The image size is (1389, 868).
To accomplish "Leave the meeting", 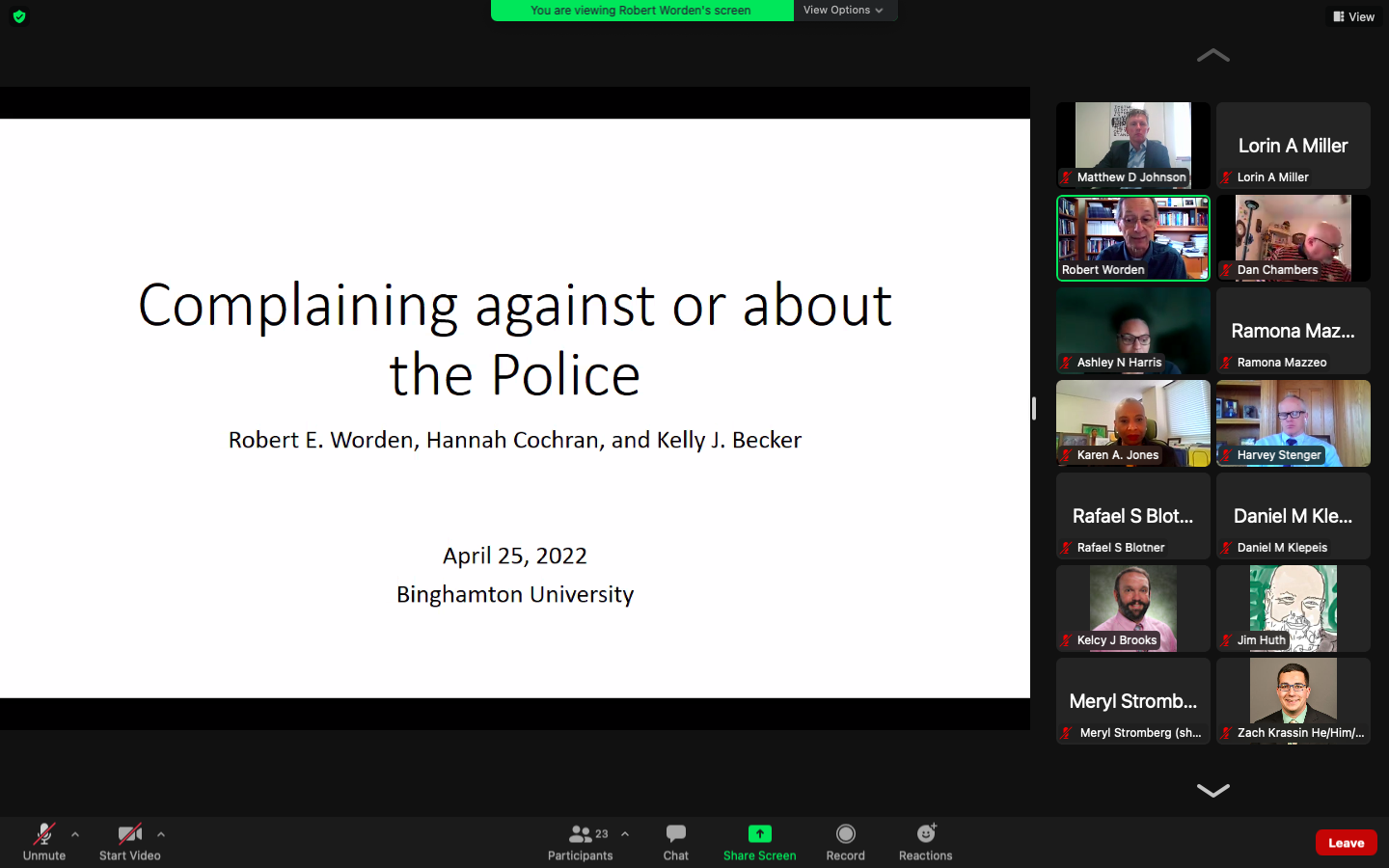I will 1346,842.
